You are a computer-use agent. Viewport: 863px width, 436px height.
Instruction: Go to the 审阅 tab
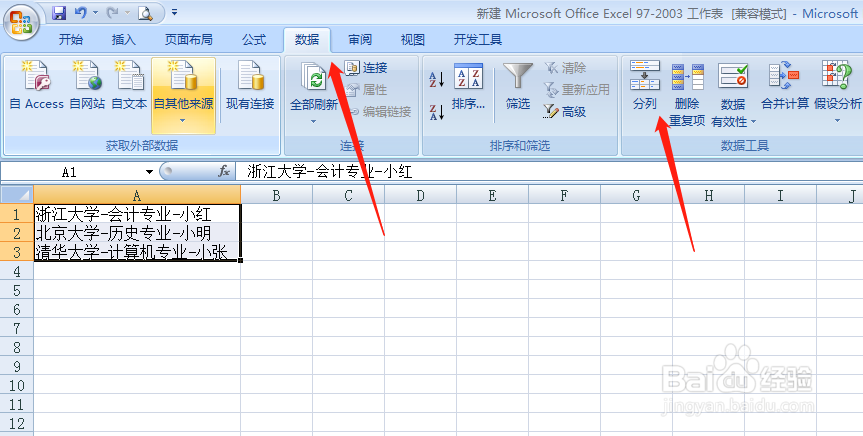[360, 40]
